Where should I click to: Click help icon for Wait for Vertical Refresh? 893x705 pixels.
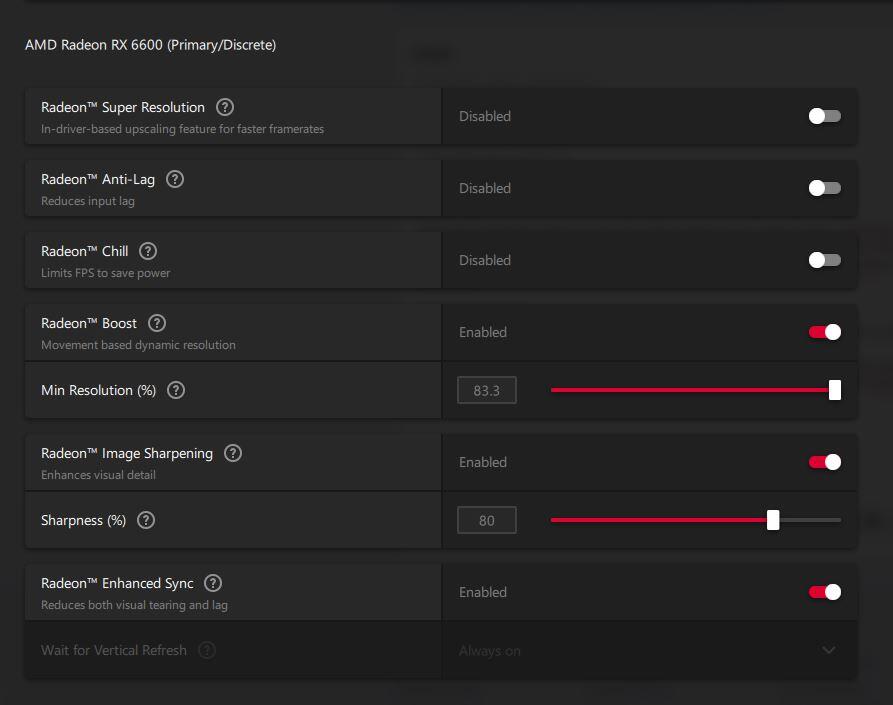(207, 650)
